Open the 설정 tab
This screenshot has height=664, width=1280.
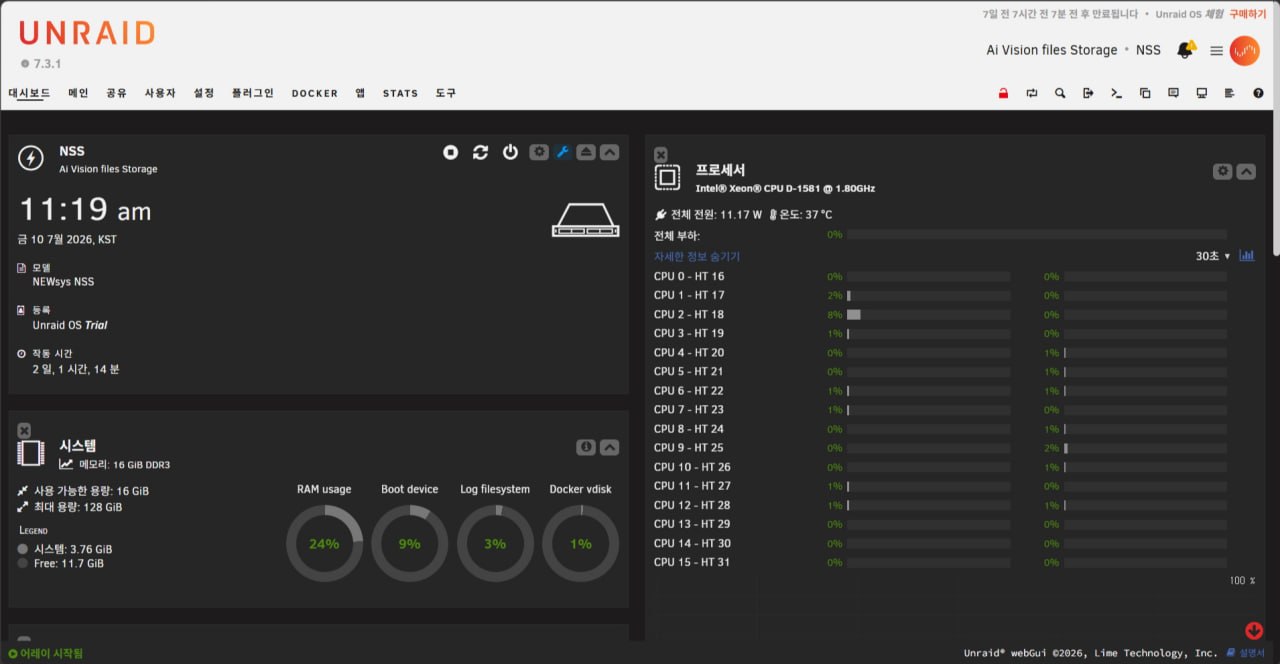click(203, 93)
